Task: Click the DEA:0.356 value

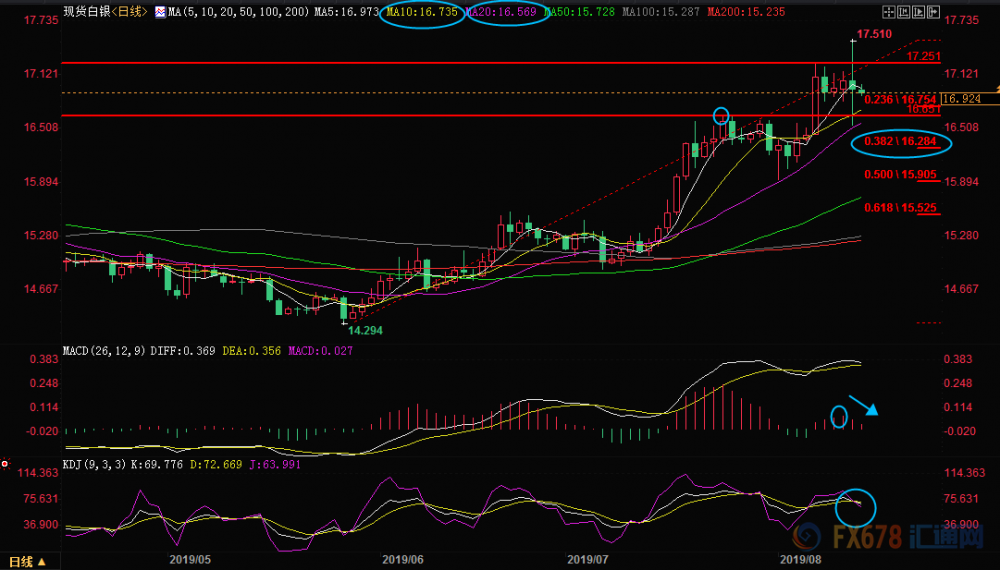Action: click(251, 351)
